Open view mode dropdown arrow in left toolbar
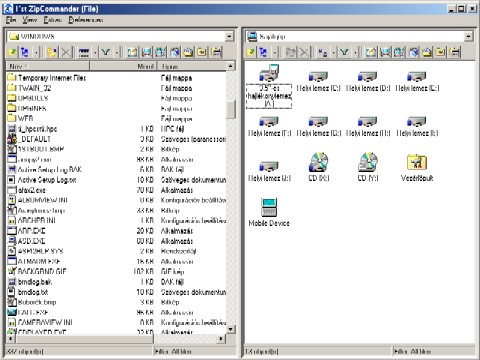This screenshot has width=480, height=360. [95, 52]
